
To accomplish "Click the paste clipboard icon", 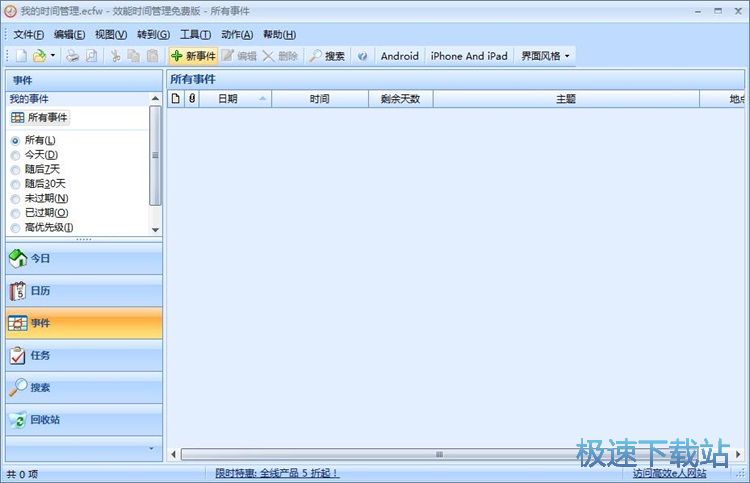I will (152, 56).
